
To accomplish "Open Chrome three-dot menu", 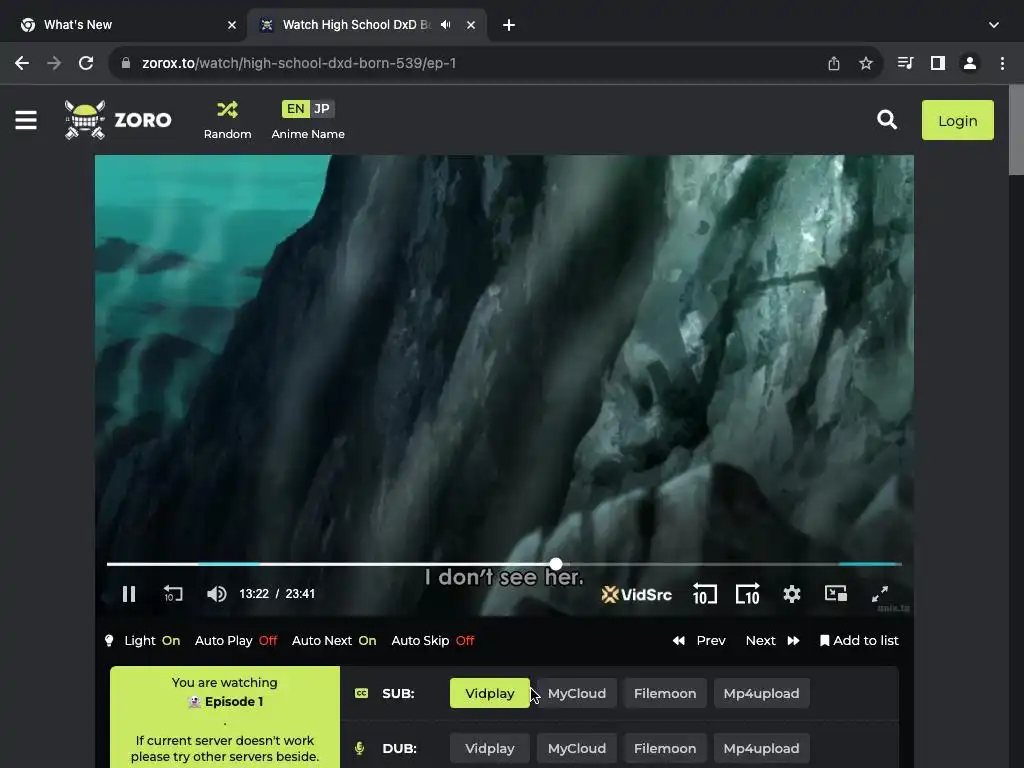I will click(1002, 63).
